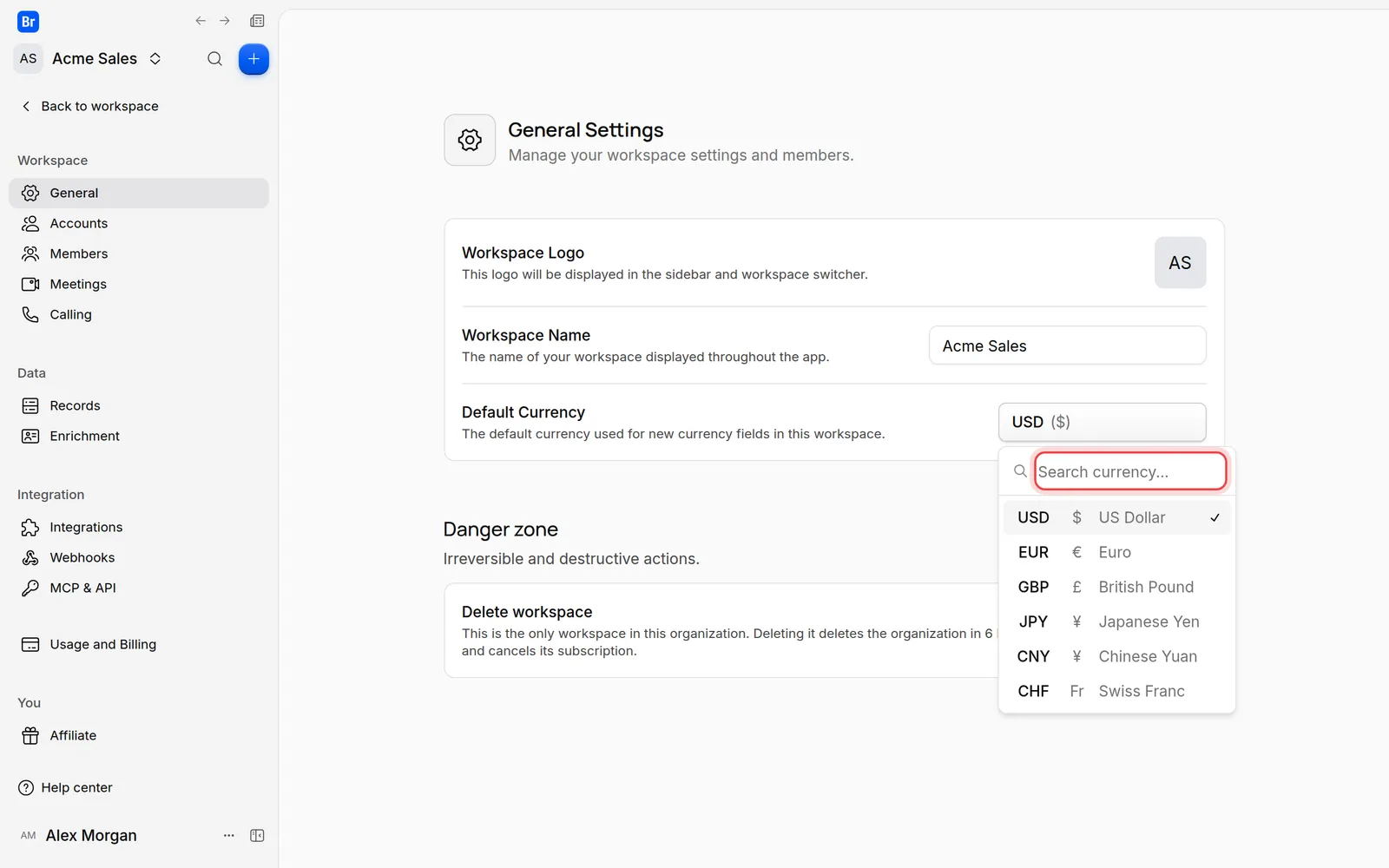
Task: Open the Help center link
Action: click(x=66, y=787)
